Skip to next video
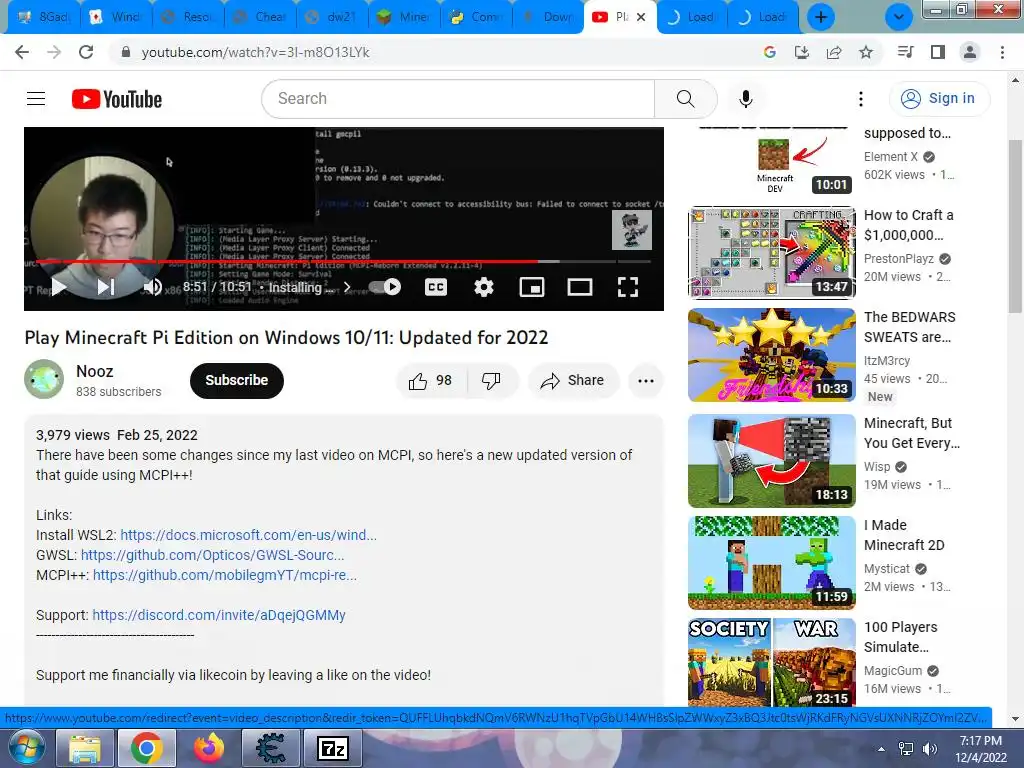The width and height of the screenshot is (1024, 768). [x=106, y=287]
